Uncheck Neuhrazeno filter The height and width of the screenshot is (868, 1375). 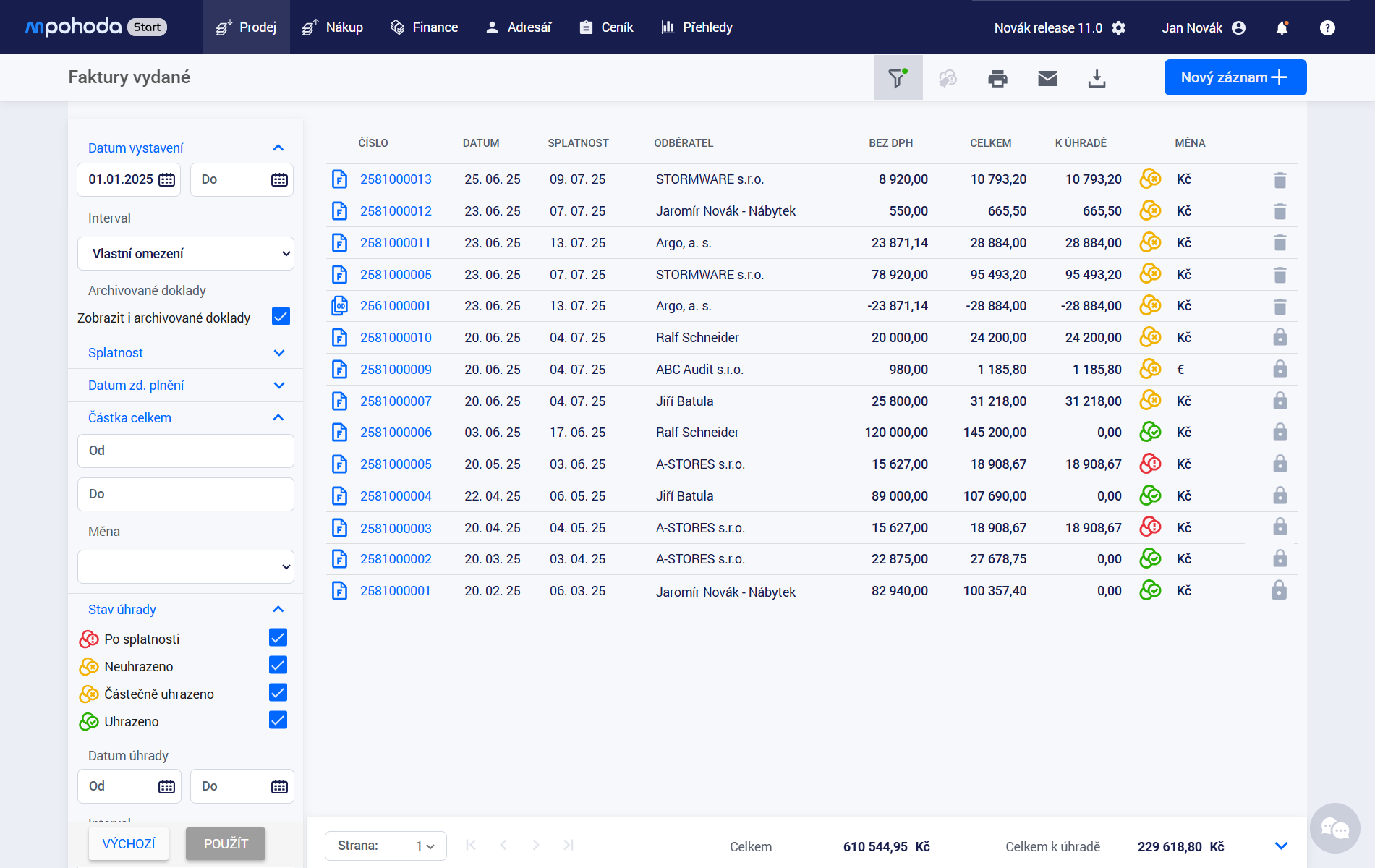coord(278,665)
